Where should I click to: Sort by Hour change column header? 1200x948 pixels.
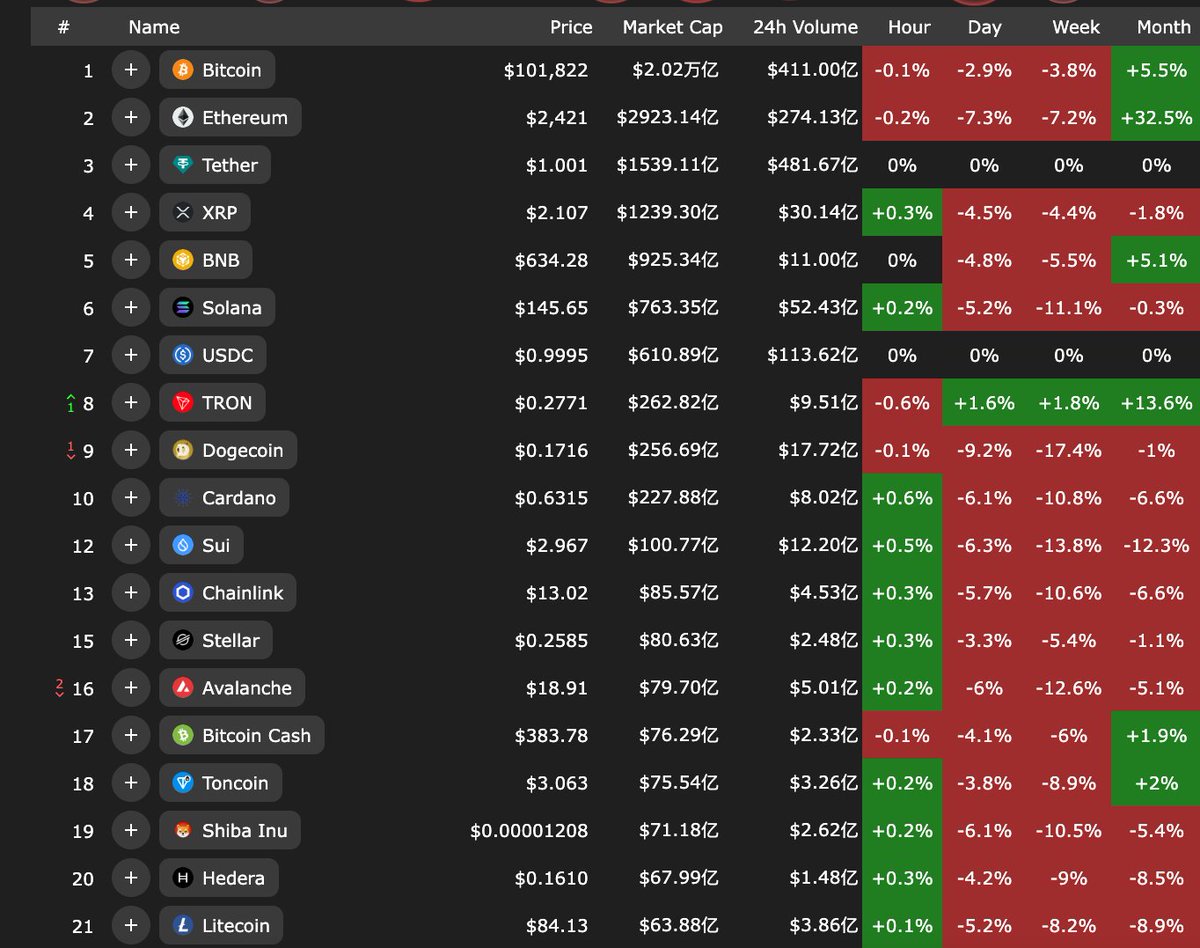pyautogui.click(x=909, y=27)
